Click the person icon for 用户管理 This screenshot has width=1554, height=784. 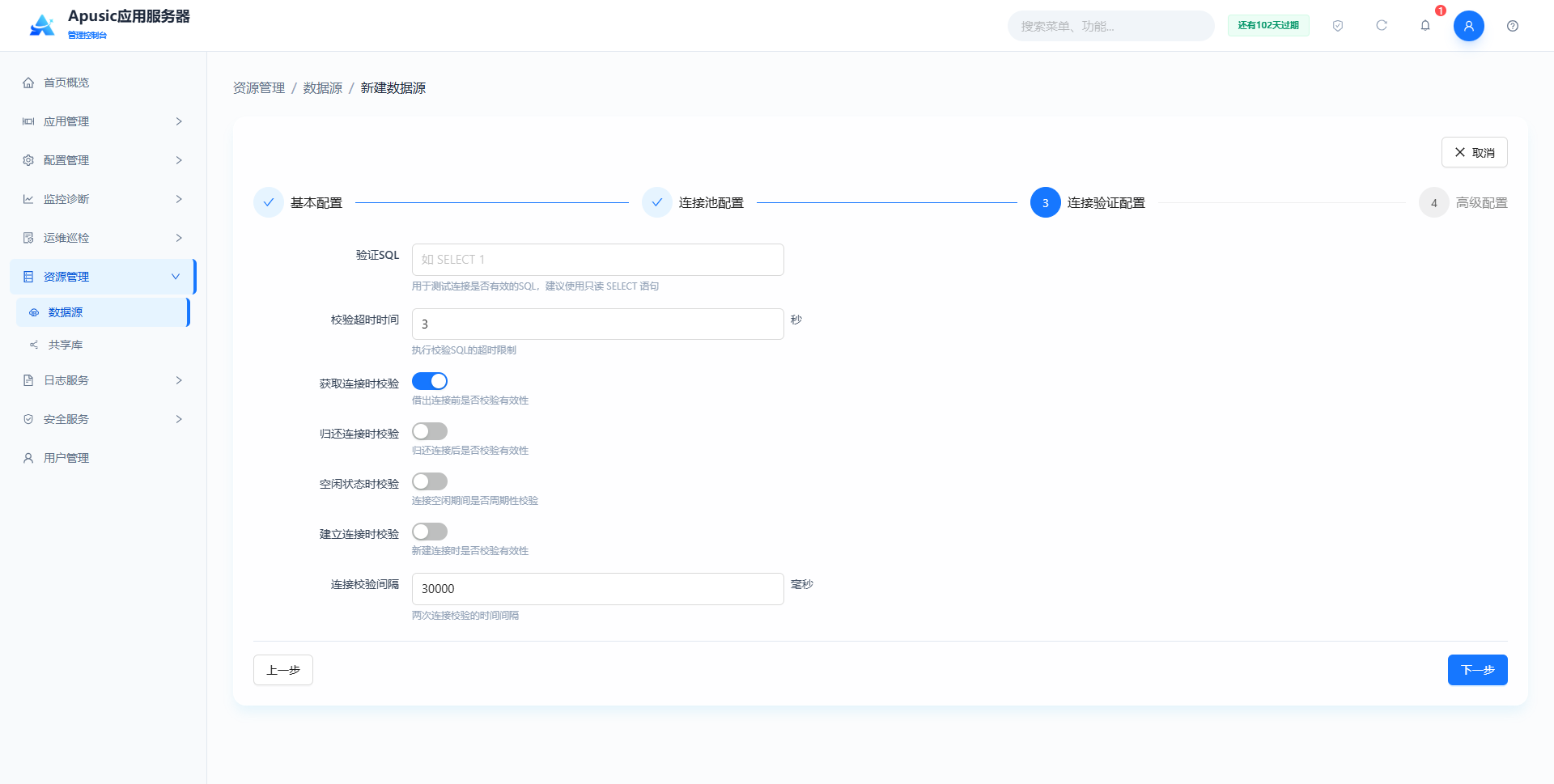coord(28,458)
